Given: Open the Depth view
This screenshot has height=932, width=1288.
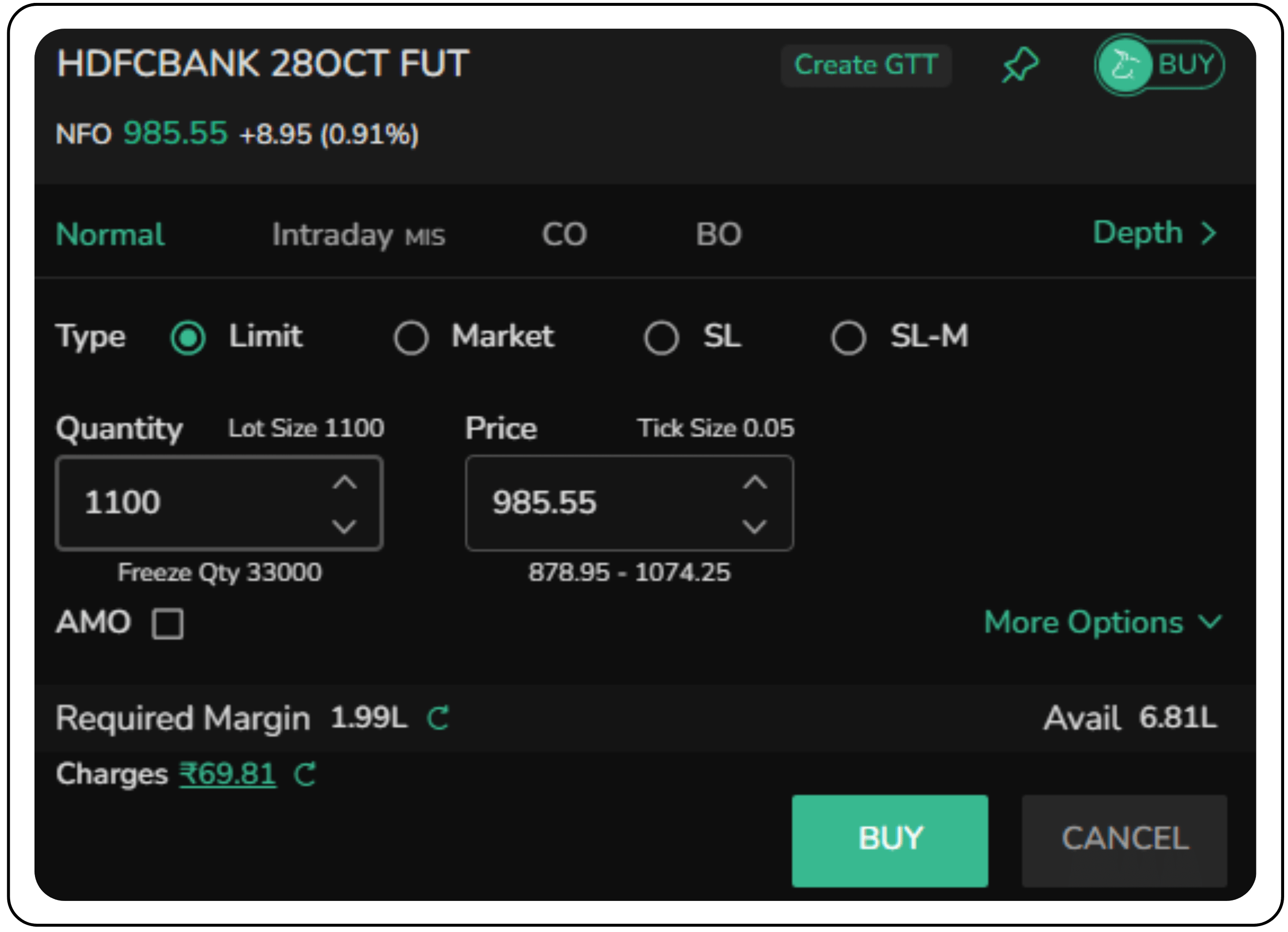Looking at the screenshot, I should [1154, 233].
